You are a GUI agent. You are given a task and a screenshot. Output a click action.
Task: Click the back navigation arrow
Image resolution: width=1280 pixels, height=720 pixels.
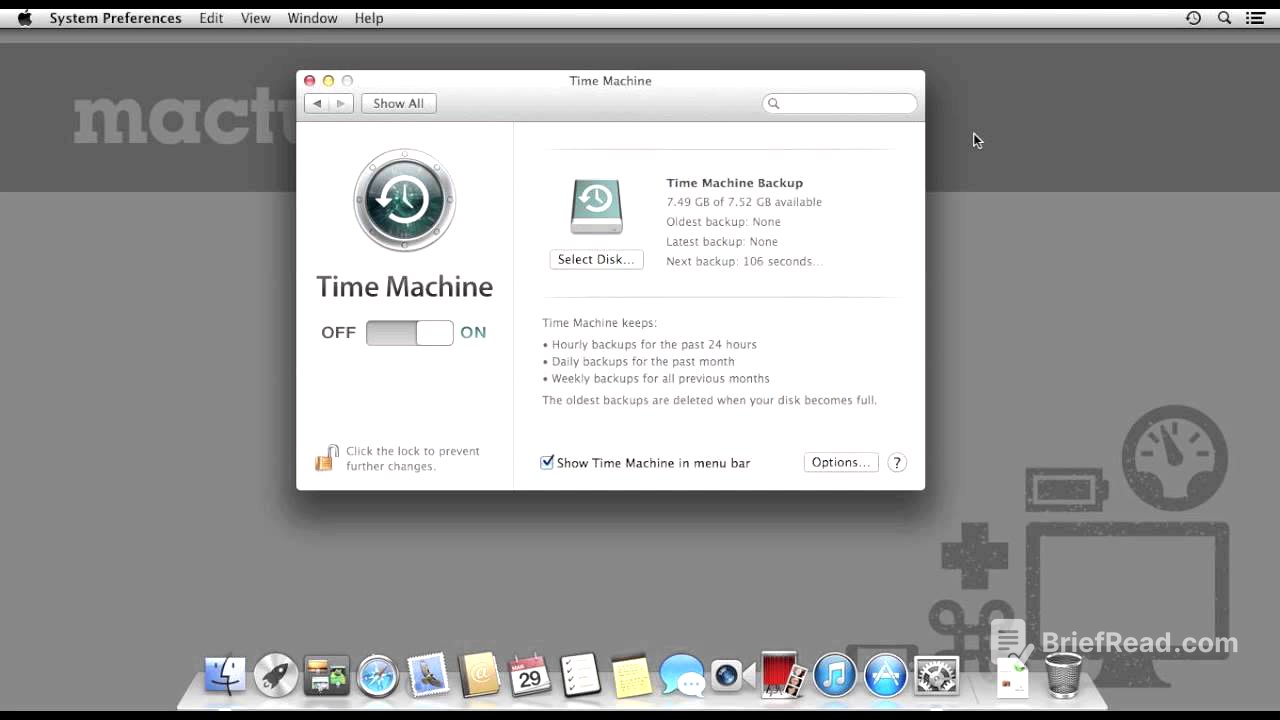pos(317,103)
